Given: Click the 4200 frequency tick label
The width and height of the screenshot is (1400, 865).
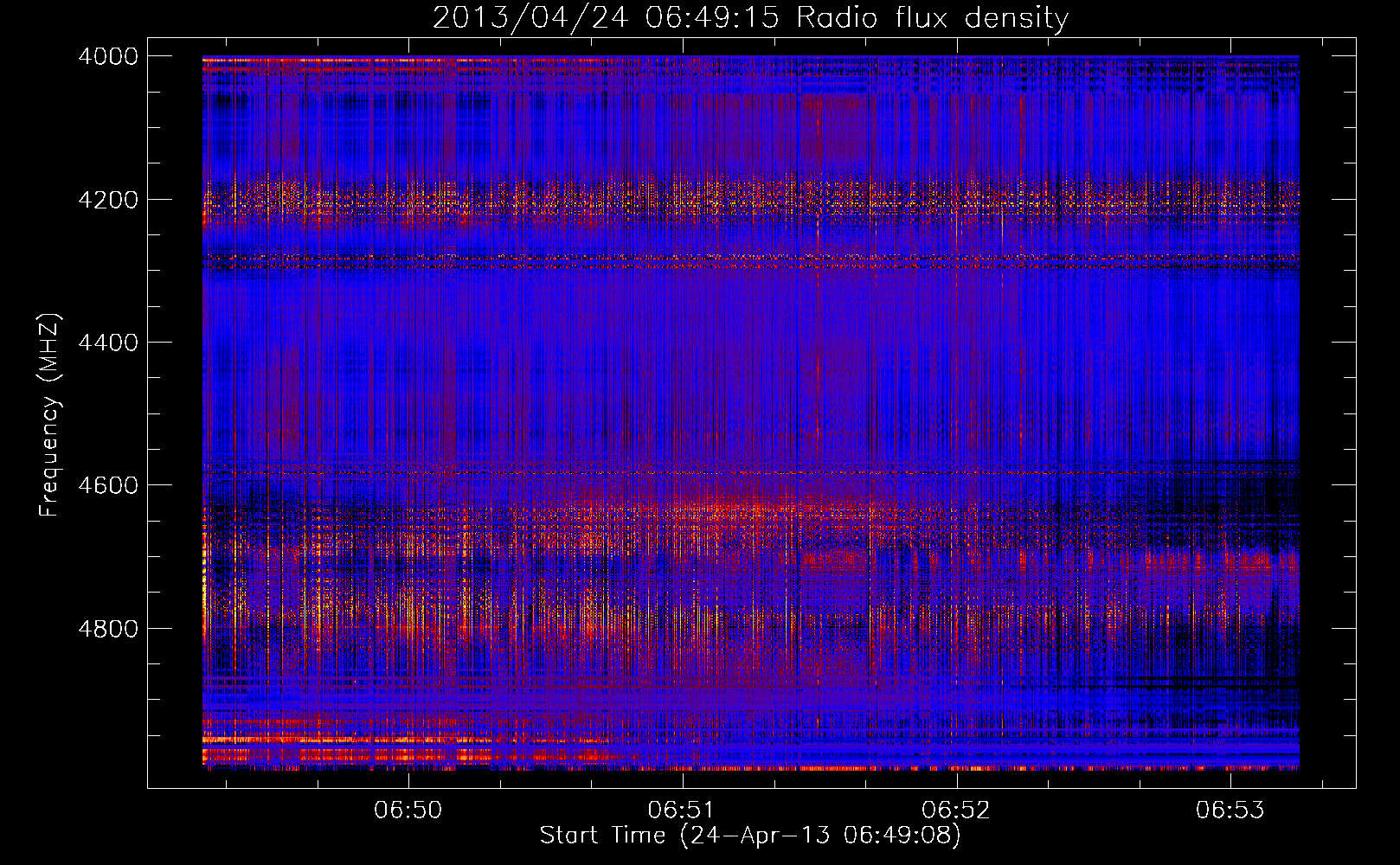Looking at the screenshot, I should pyautogui.click(x=108, y=200).
